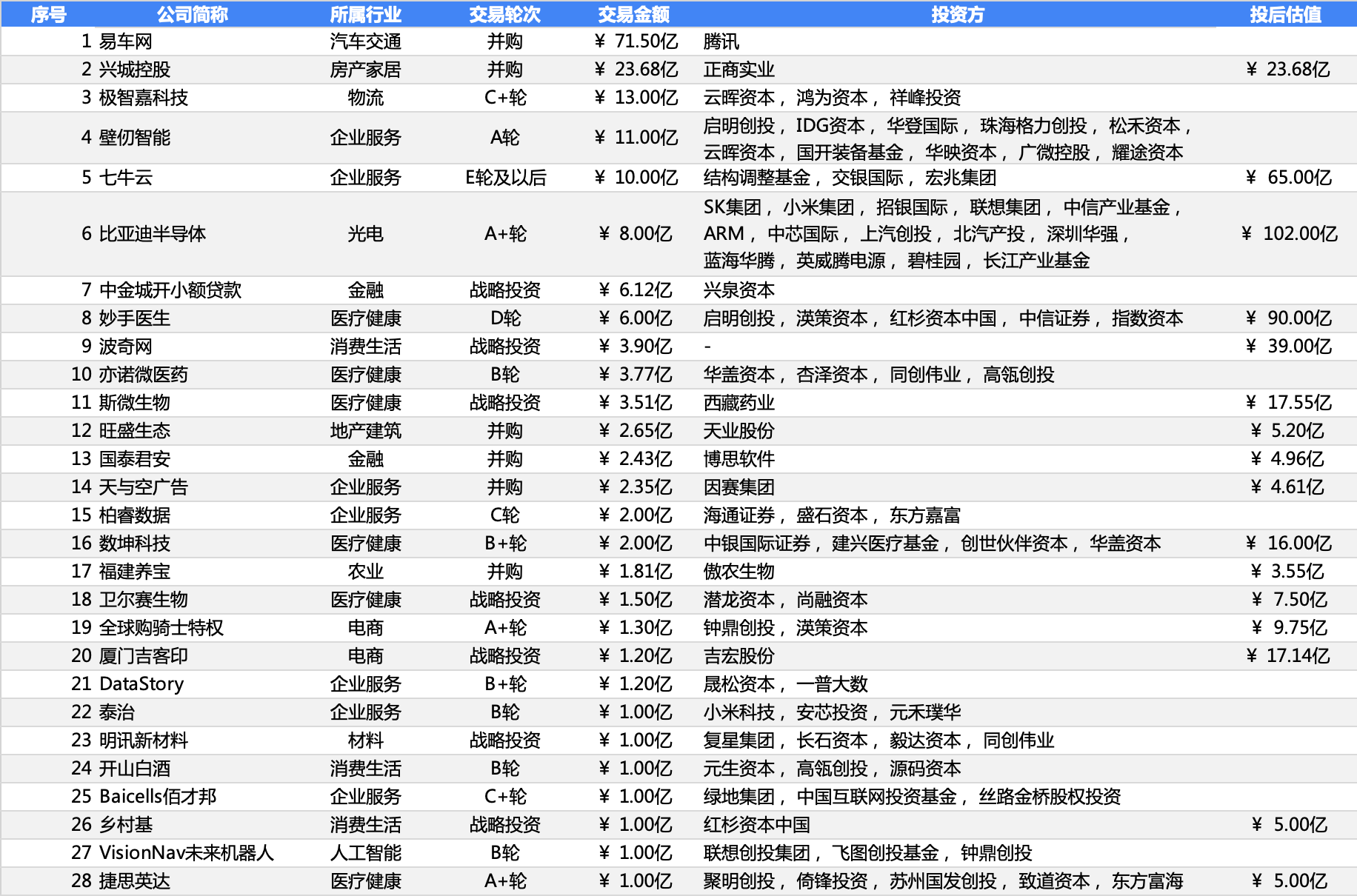1357x896 pixels.
Task: Select the VisionNav未来机器人 cell
Action: 187,853
